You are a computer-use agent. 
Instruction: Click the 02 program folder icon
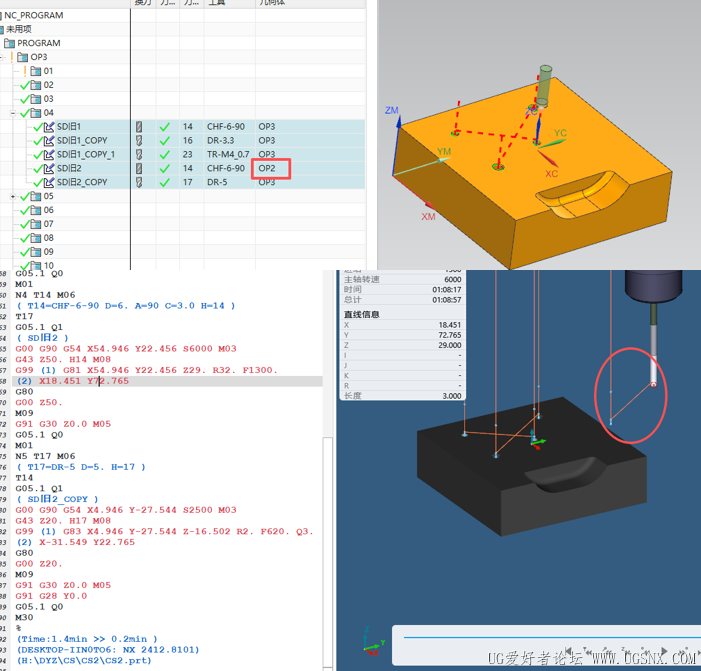tap(36, 85)
